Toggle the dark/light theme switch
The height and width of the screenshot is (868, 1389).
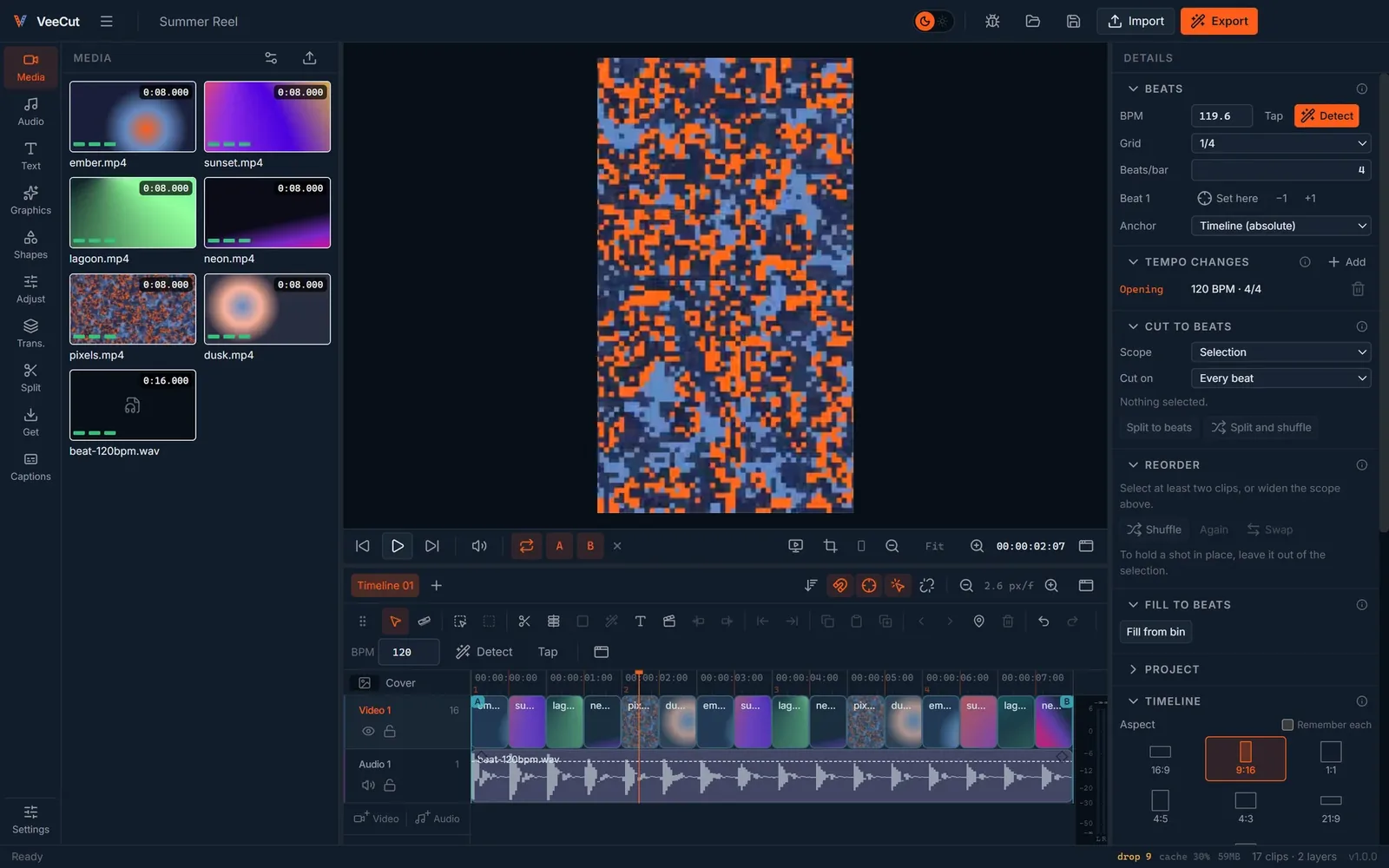pyautogui.click(x=934, y=22)
